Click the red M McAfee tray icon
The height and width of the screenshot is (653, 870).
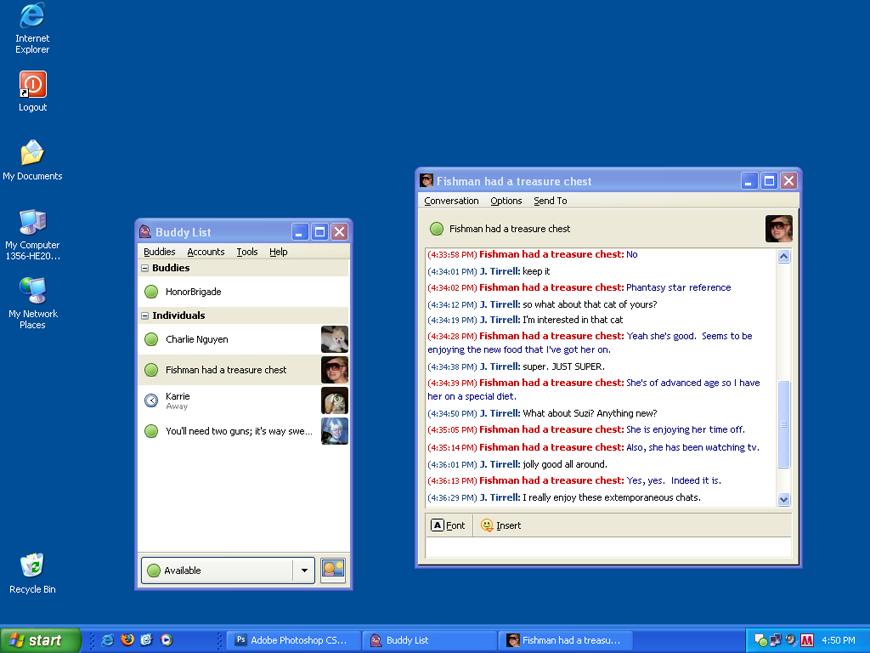point(807,640)
